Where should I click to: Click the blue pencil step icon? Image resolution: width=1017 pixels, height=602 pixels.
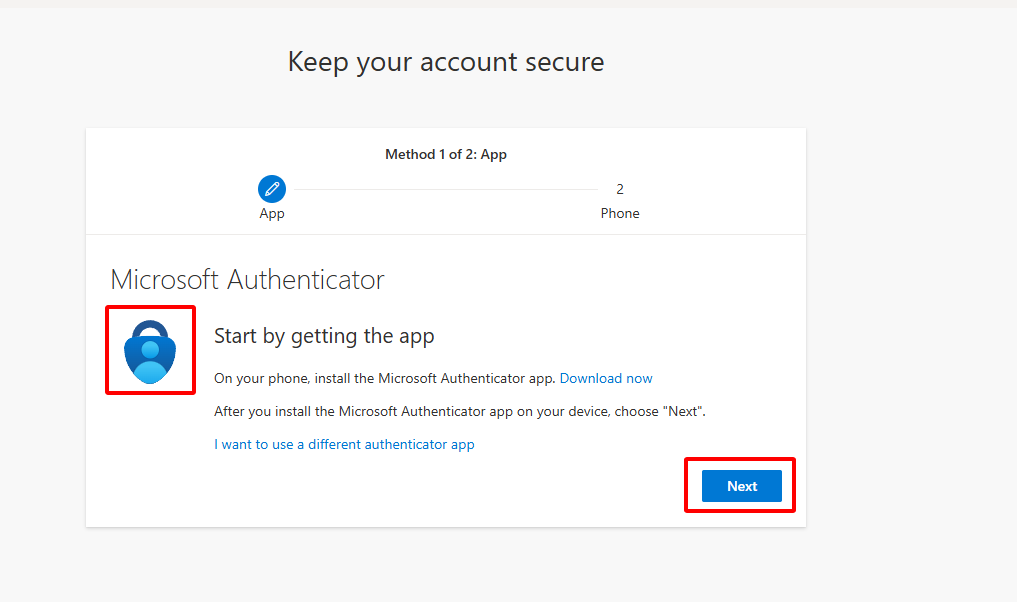[x=272, y=189]
